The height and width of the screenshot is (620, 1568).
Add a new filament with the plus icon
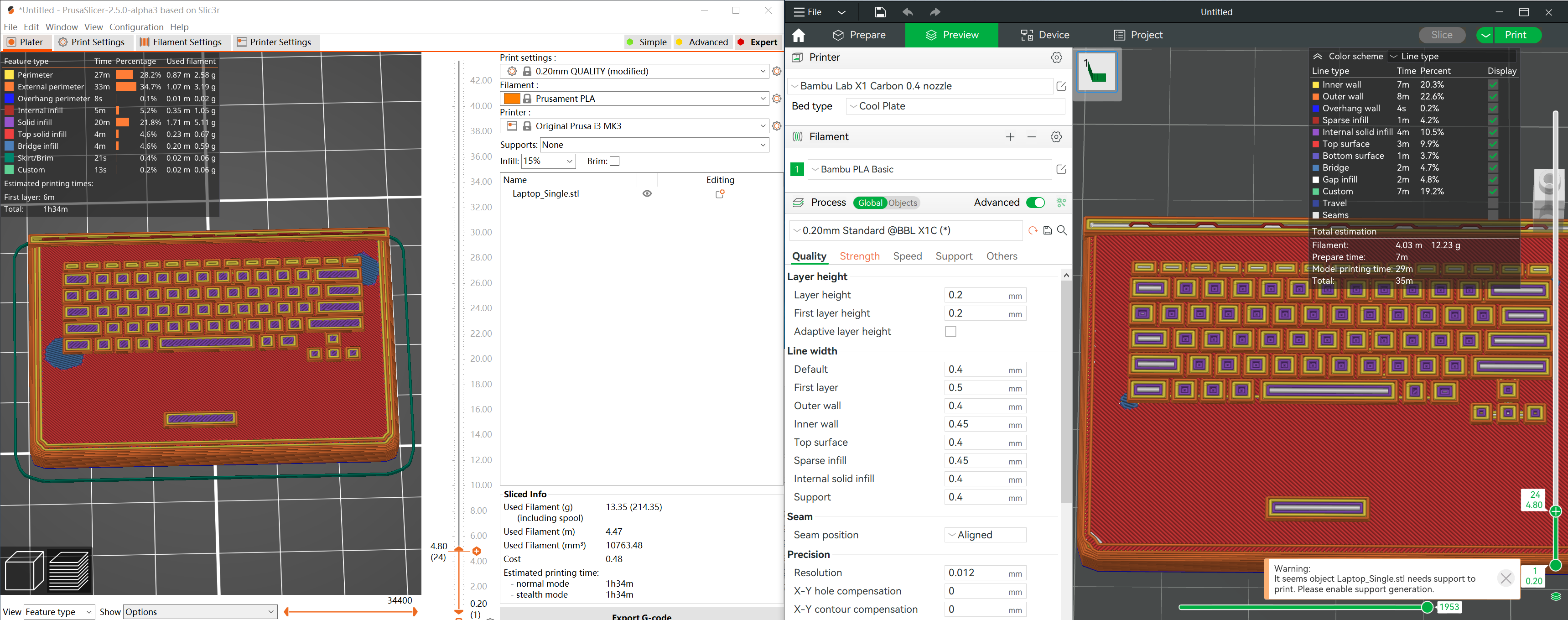click(1010, 136)
